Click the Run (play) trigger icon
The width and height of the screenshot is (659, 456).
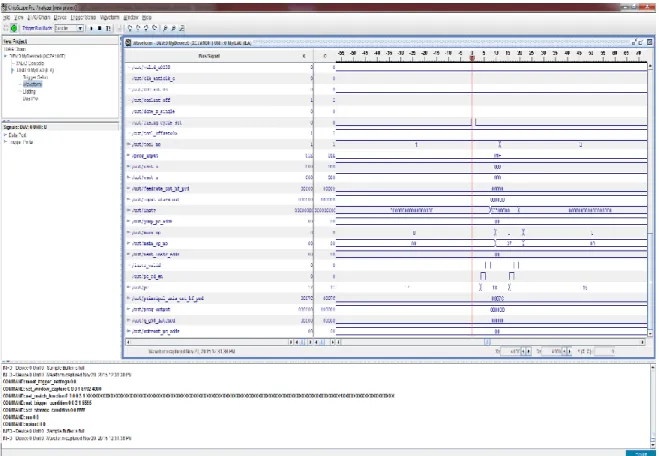pos(91,28)
